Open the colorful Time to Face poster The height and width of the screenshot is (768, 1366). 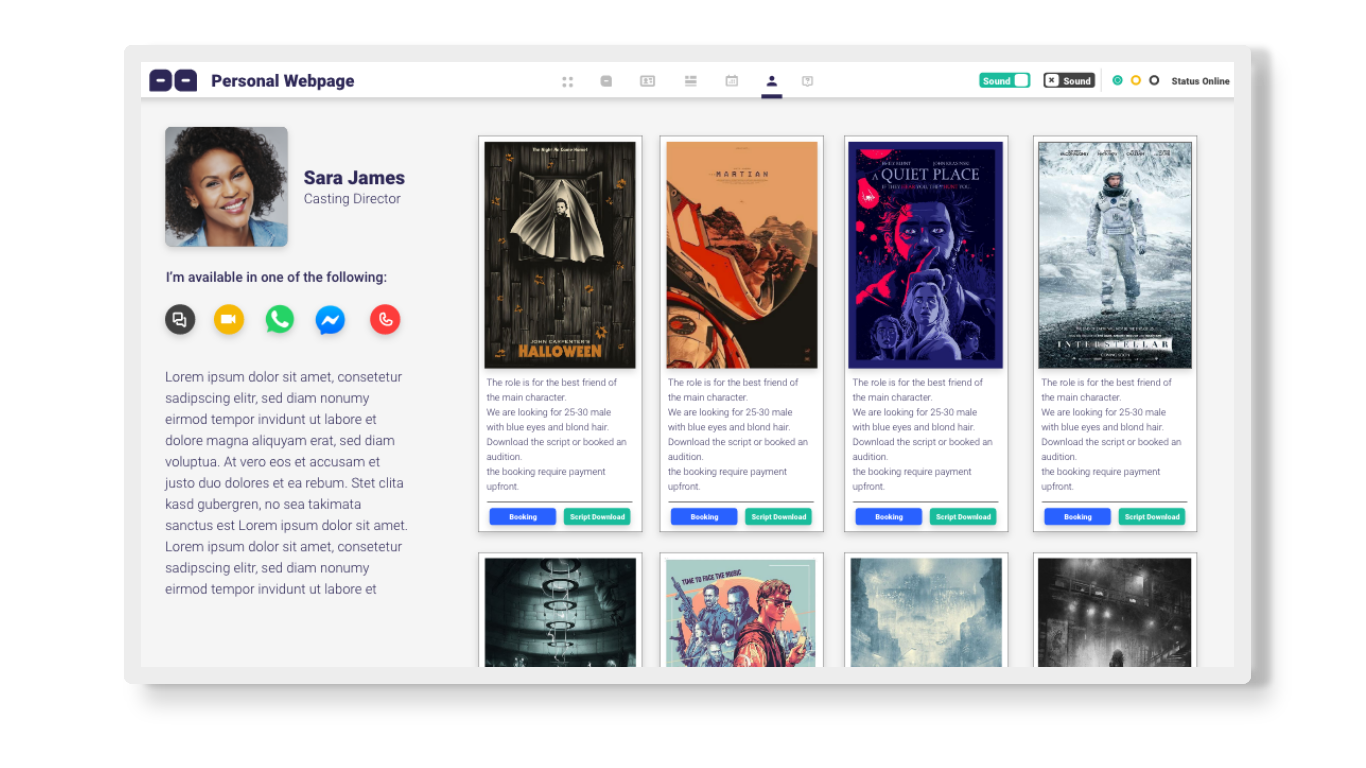coord(741,612)
